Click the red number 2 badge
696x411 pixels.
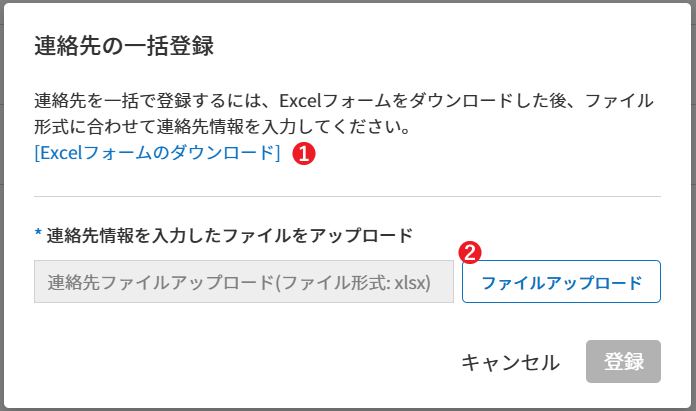point(467,251)
